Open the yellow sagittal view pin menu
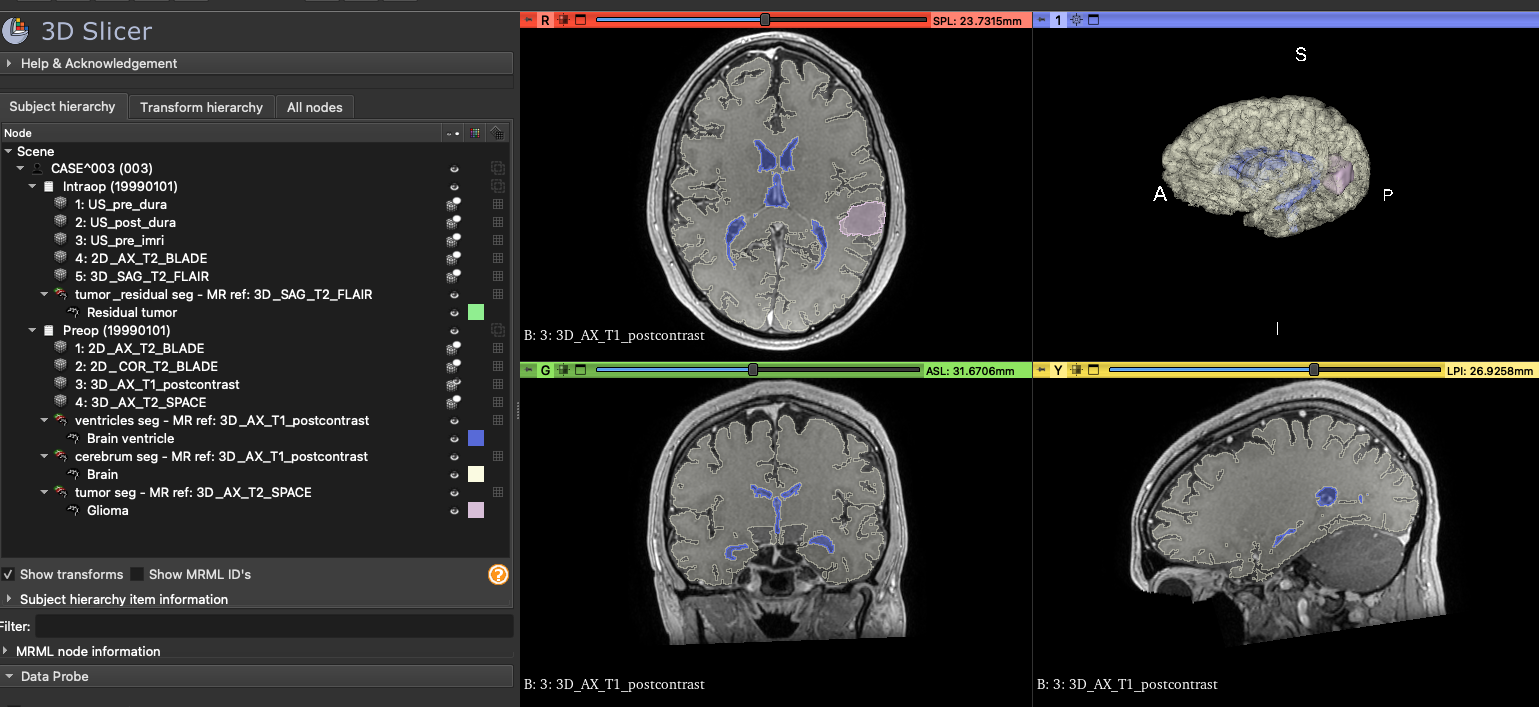Screen dimensions: 1539x707 pyautogui.click(x=1039, y=369)
